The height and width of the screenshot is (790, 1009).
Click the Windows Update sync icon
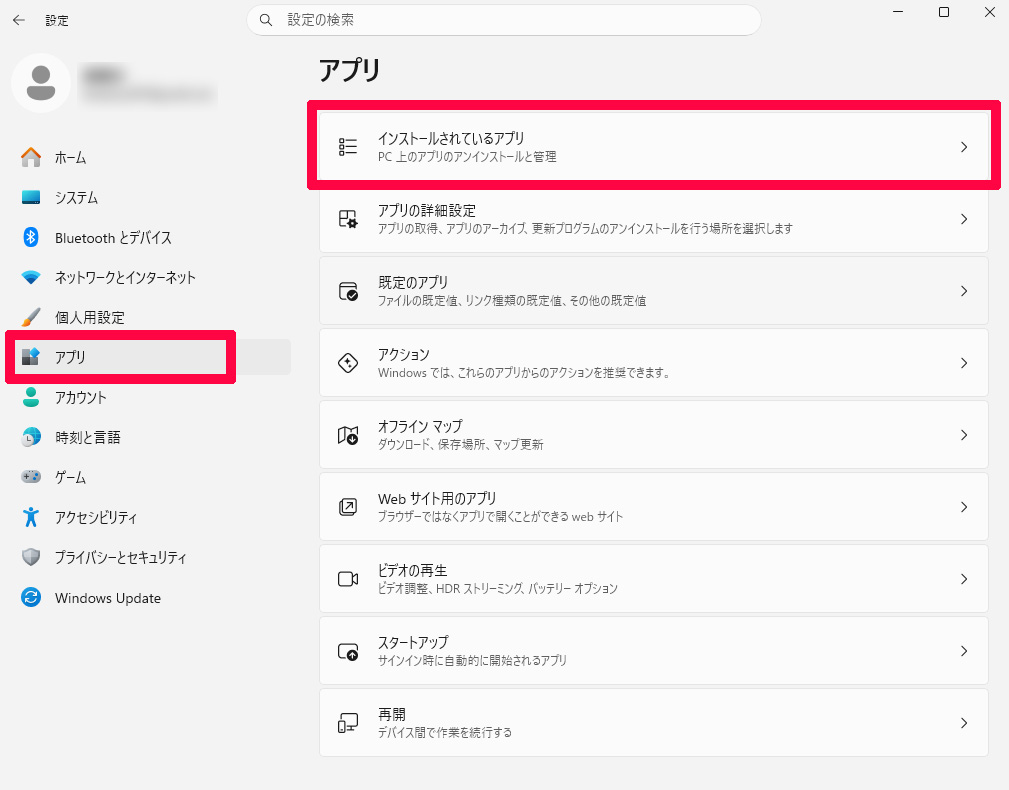[31, 598]
